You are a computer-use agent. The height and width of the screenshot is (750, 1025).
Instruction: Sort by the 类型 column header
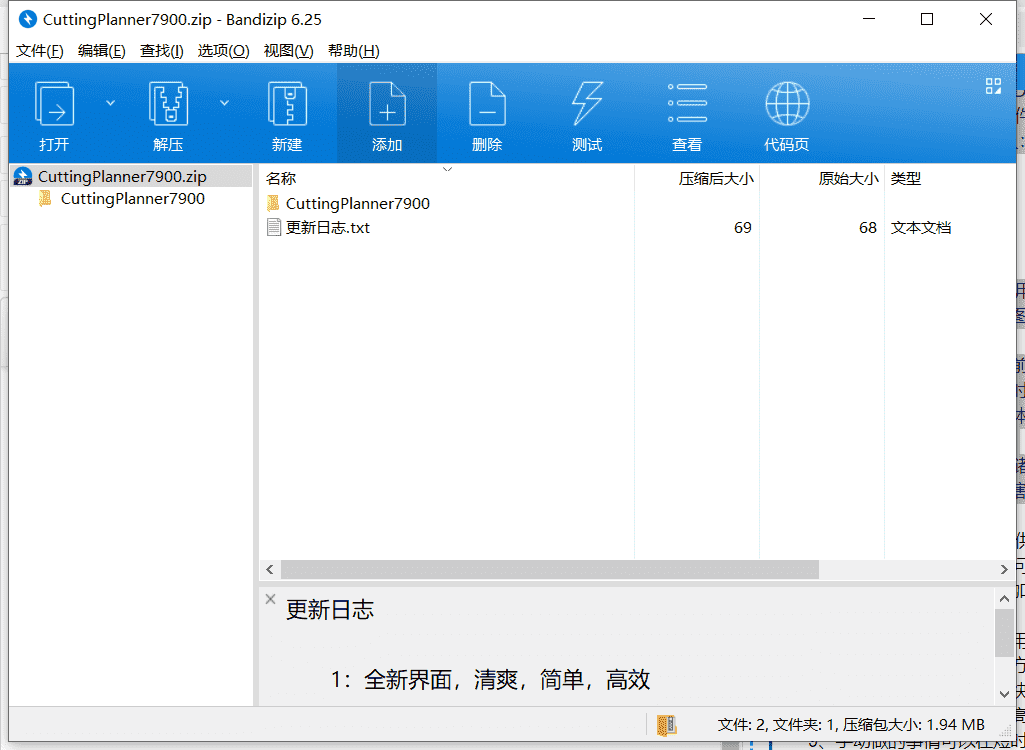(906, 179)
